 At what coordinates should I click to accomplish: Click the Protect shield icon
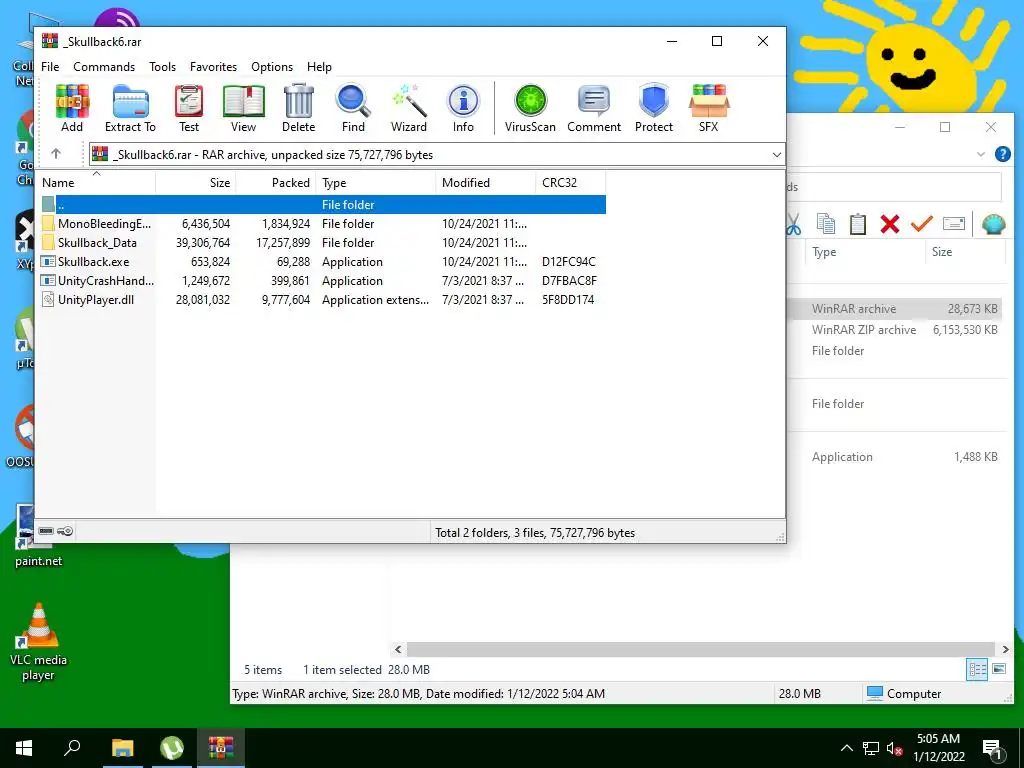[654, 108]
